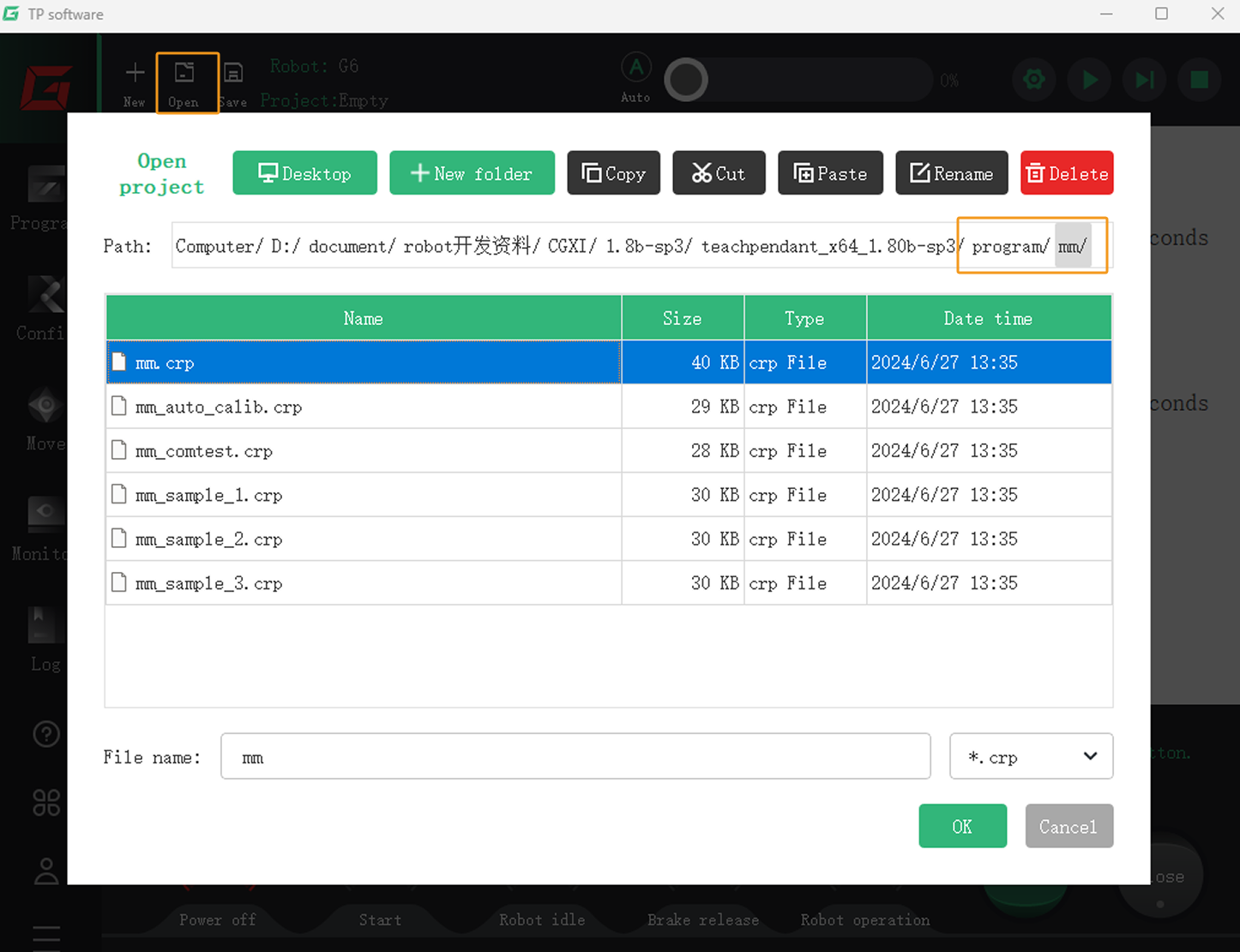
Task: Click the Rename button
Action: [951, 173]
